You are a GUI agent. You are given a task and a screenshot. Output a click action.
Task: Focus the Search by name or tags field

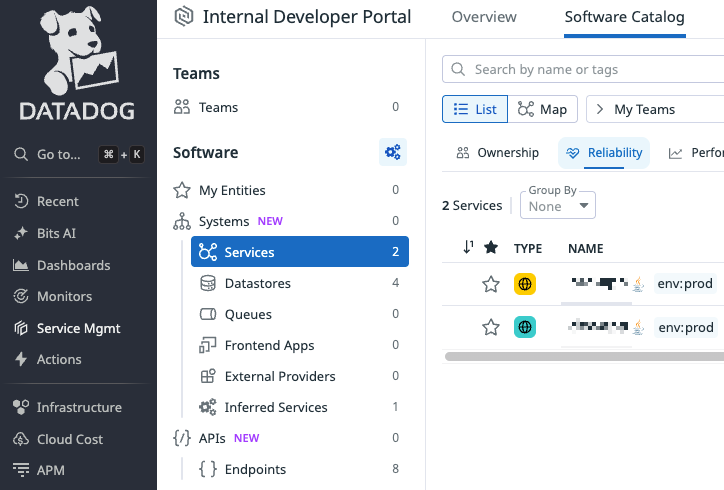tap(583, 69)
